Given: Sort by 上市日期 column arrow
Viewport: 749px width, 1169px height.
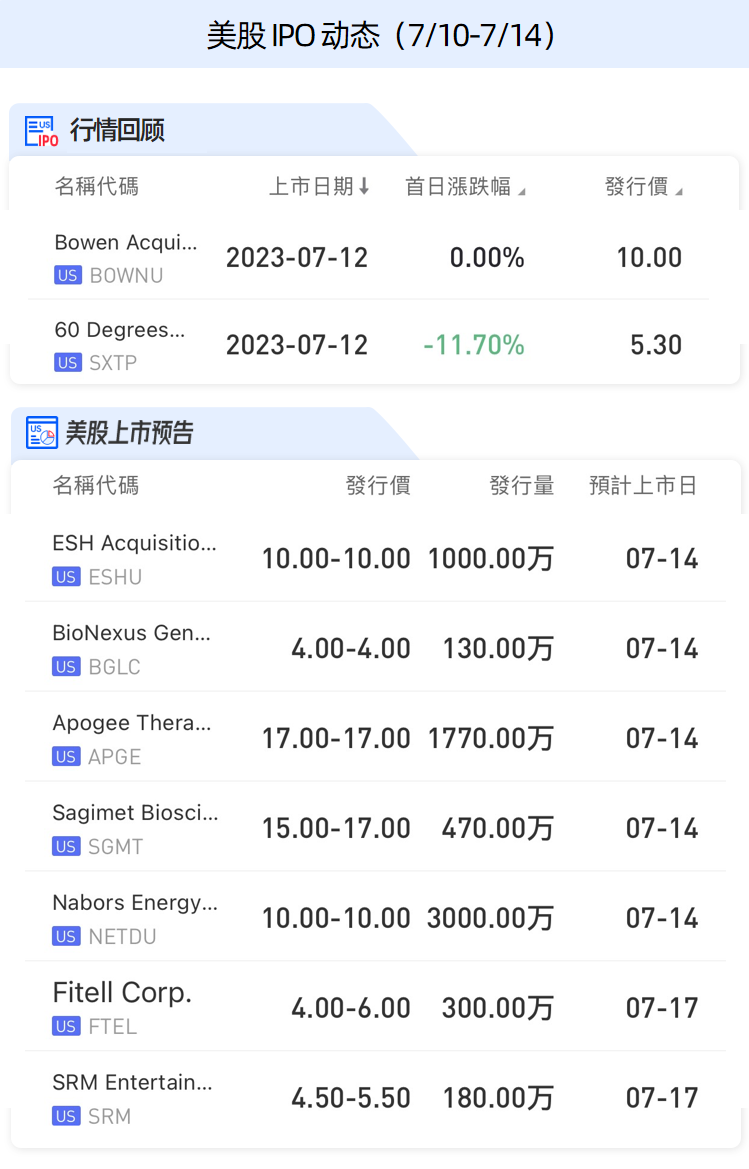Looking at the screenshot, I should [364, 187].
